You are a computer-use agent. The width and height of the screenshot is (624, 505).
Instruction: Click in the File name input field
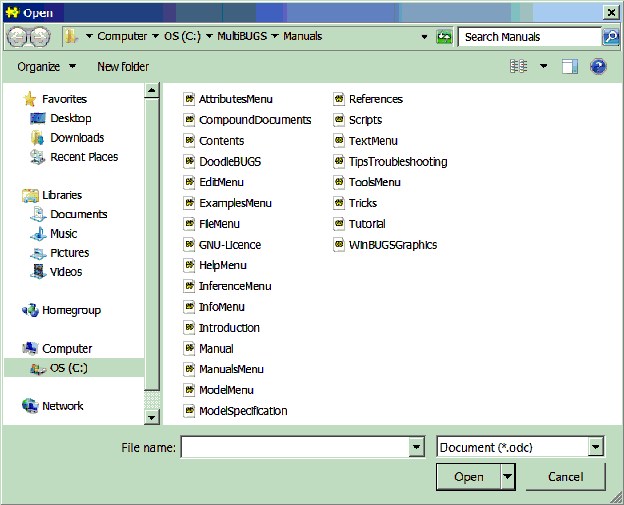click(x=295, y=447)
